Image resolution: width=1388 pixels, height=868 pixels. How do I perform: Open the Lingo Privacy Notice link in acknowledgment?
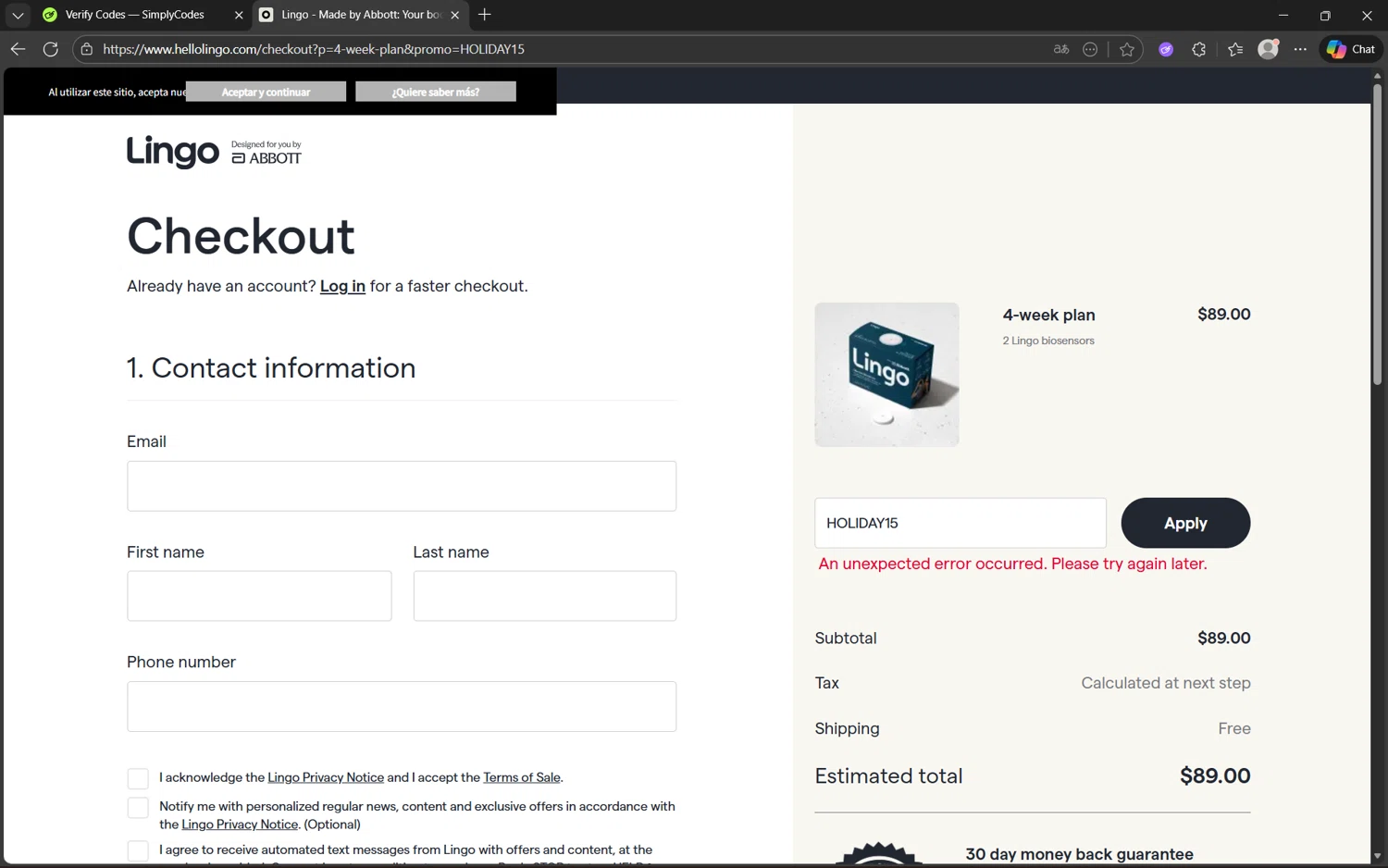[x=326, y=777]
